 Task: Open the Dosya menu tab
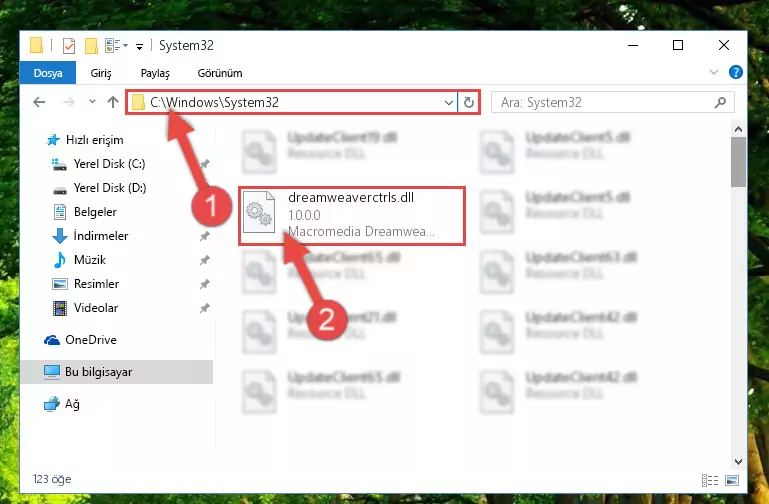[x=48, y=73]
